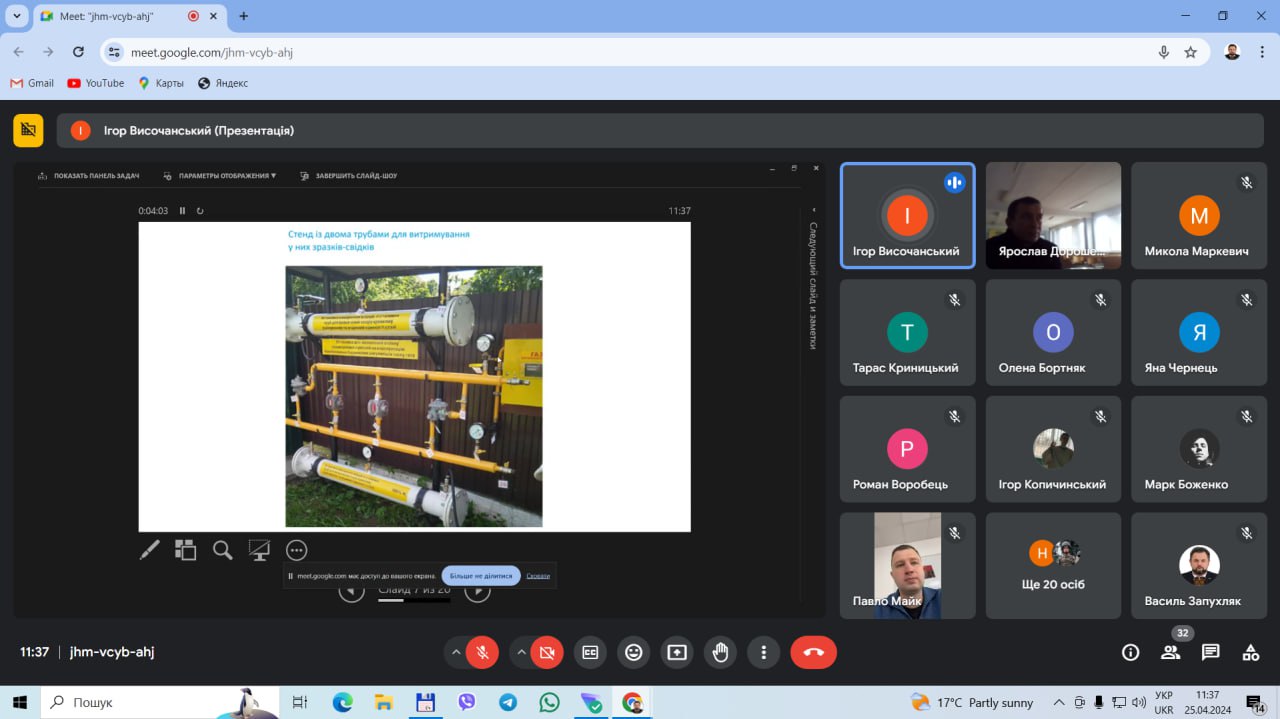Click the red leave call button
1280x719 pixels.
tap(813, 652)
